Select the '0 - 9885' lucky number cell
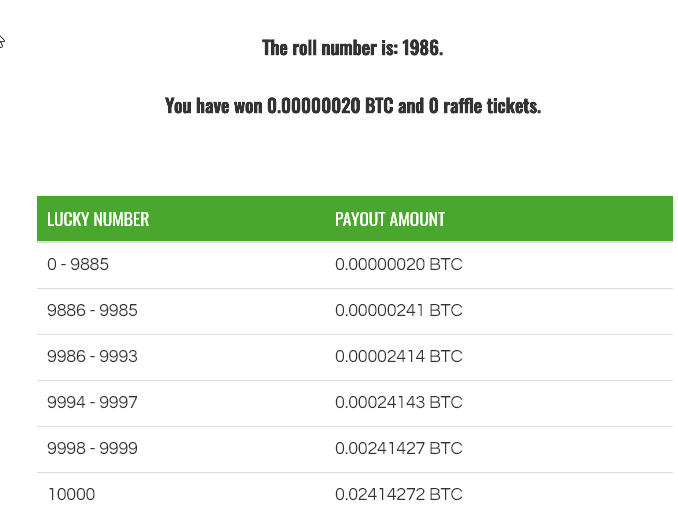The image size is (678, 532). click(x=78, y=265)
